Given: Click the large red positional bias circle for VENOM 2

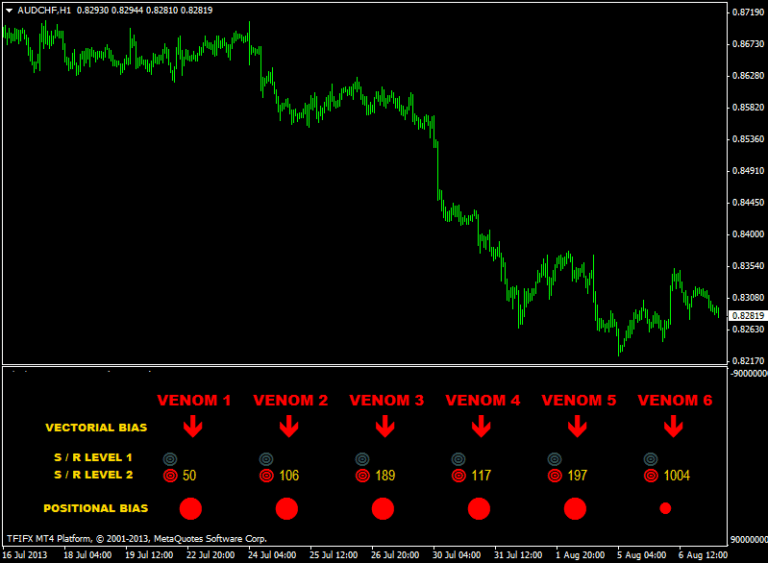Looking at the screenshot, I should point(287,508).
